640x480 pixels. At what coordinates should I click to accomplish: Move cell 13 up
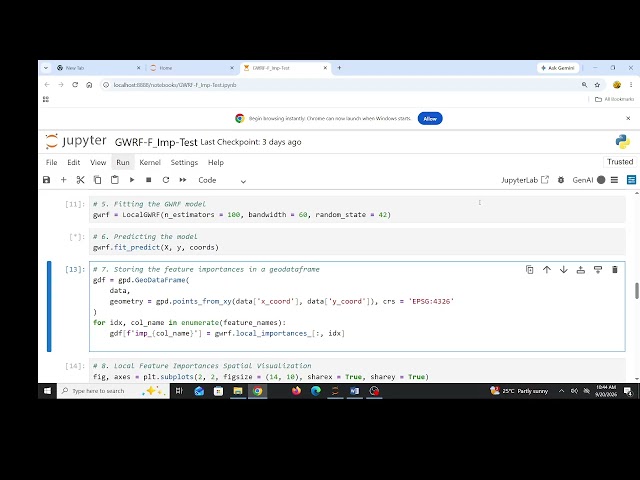pyautogui.click(x=547, y=269)
